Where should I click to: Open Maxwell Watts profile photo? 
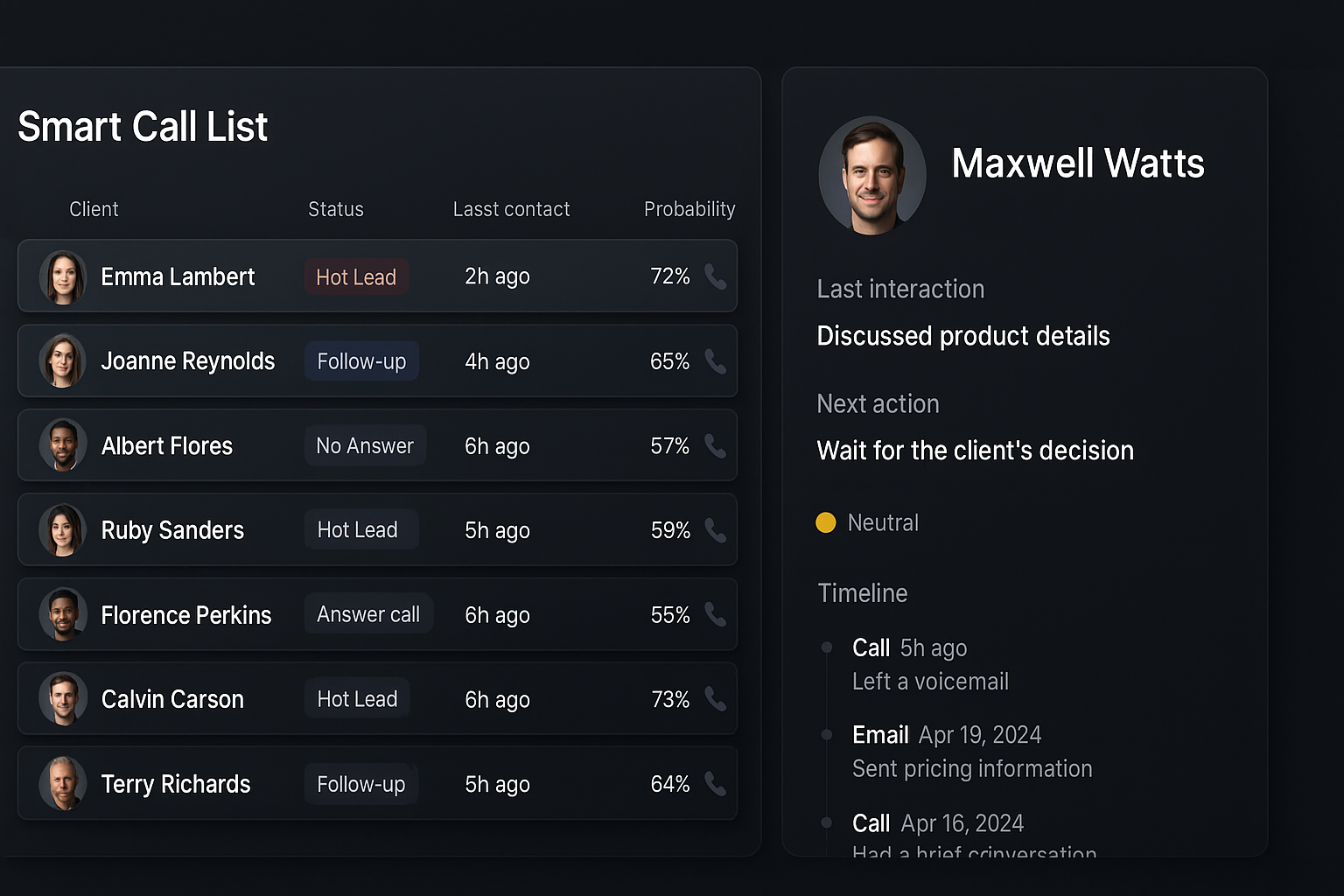(872, 175)
